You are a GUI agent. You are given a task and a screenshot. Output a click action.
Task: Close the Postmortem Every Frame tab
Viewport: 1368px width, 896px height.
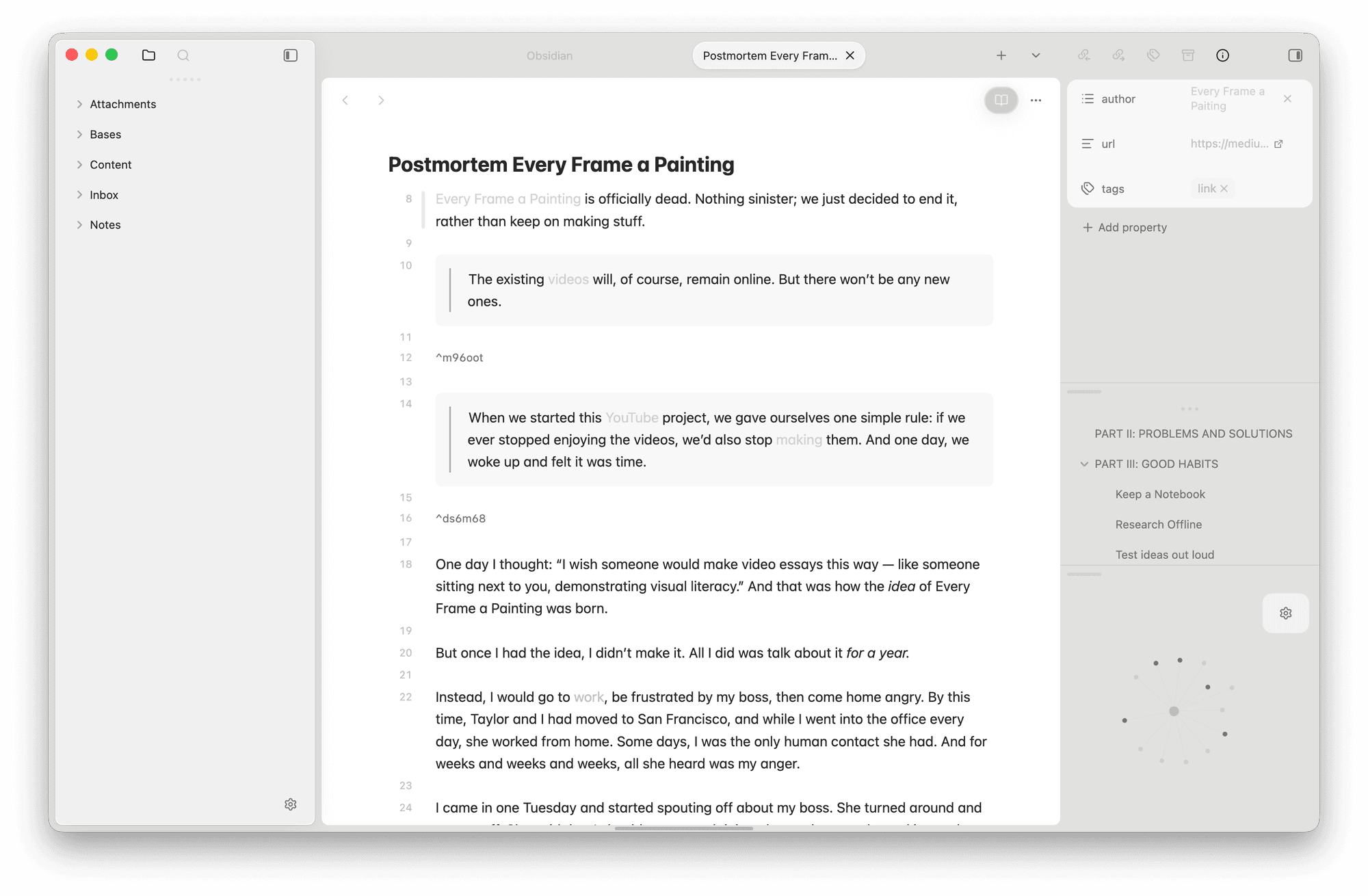[850, 55]
